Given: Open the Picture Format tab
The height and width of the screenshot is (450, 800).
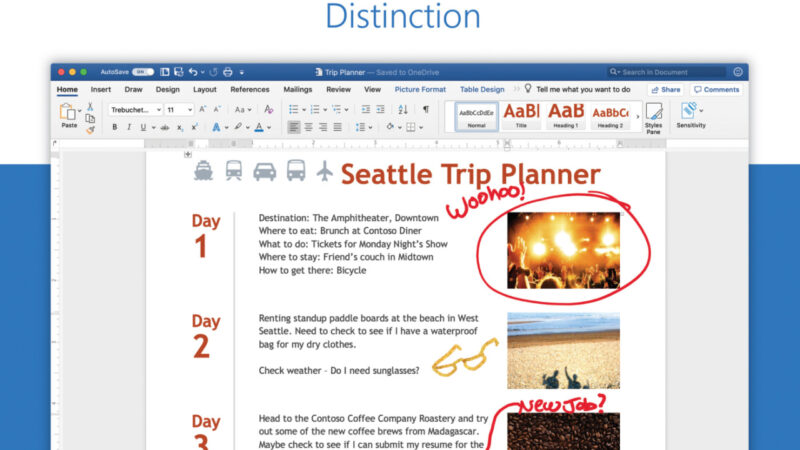Looking at the screenshot, I should pyautogui.click(x=420, y=89).
